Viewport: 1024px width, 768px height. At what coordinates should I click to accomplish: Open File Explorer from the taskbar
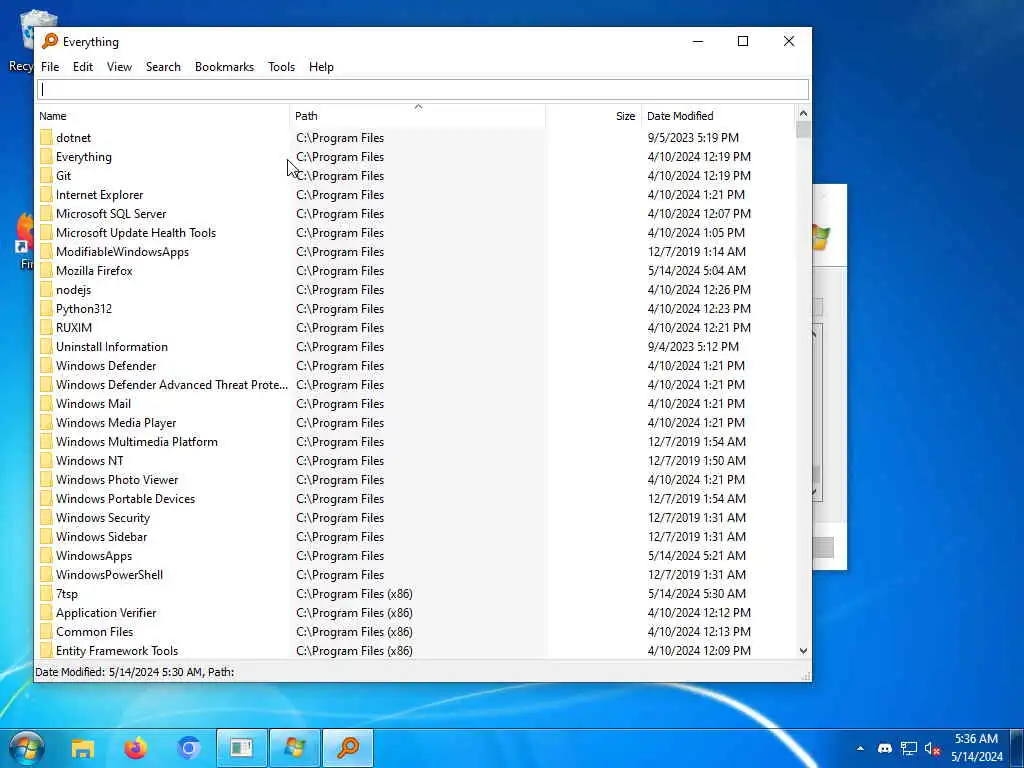point(83,748)
